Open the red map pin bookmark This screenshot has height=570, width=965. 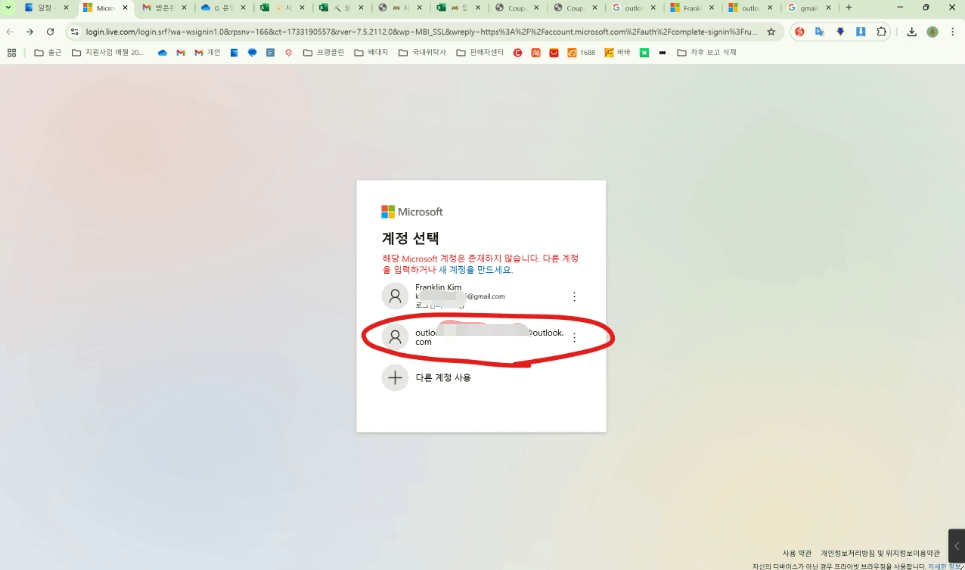[288, 53]
